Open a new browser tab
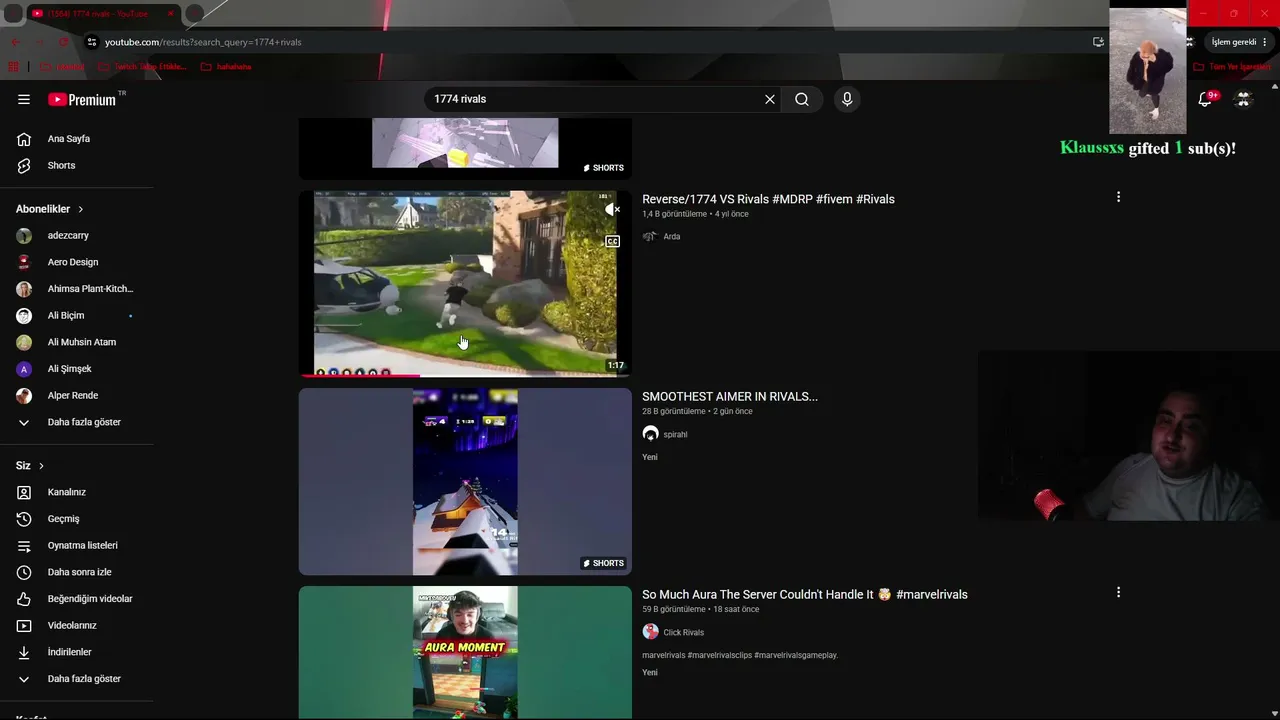1280x720 pixels. [x=195, y=14]
